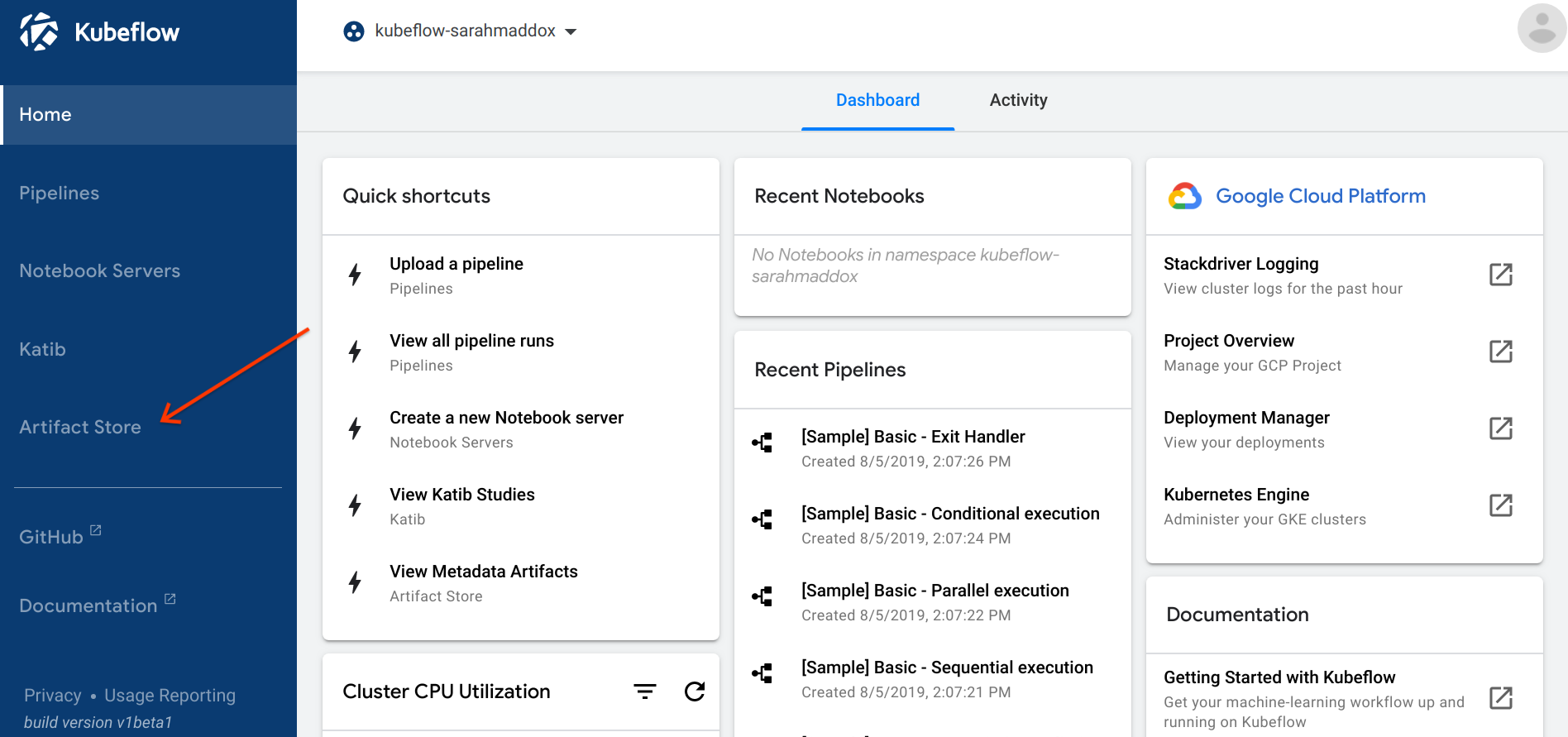This screenshot has height=737, width=1568.
Task: Click the Deployment Manager title
Action: click(x=1246, y=418)
